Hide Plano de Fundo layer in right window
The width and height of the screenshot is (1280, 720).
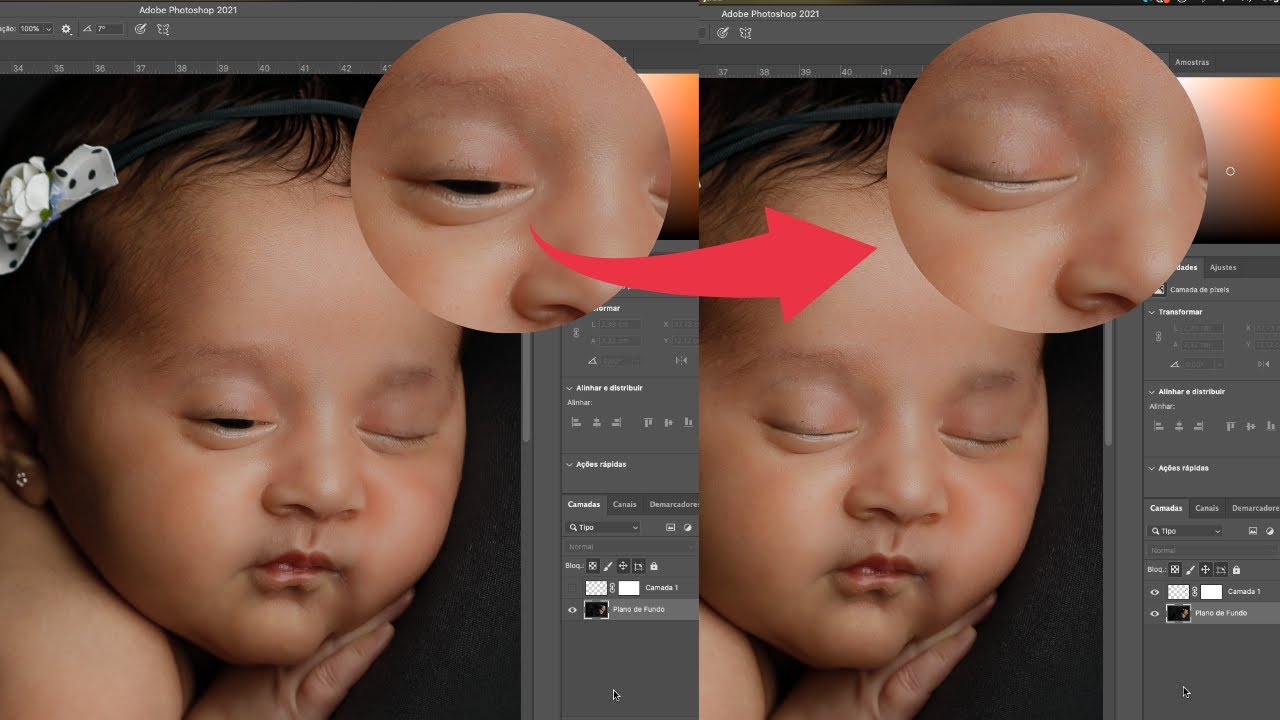click(1155, 613)
